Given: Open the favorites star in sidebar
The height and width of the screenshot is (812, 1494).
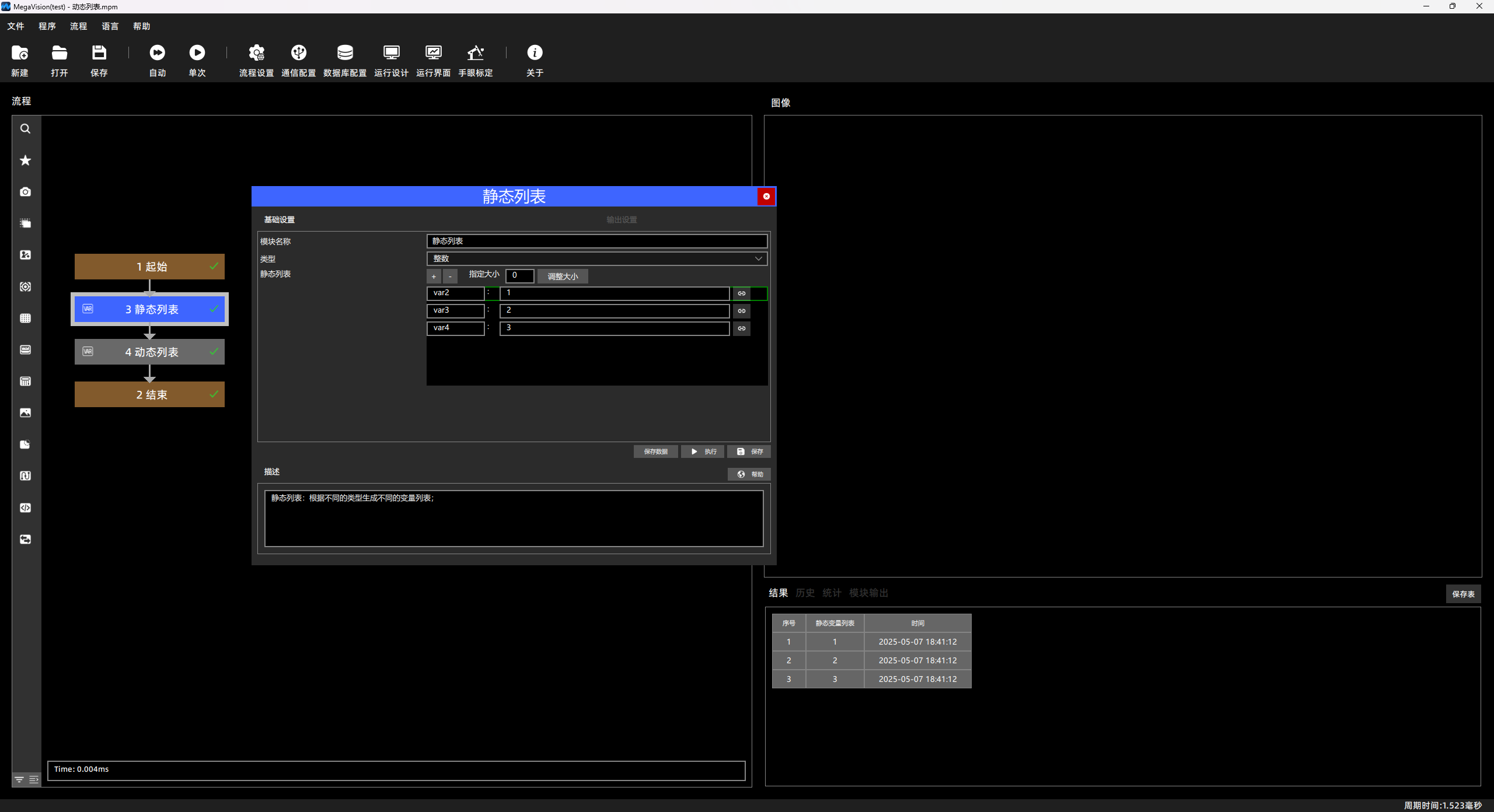Looking at the screenshot, I should click(25, 160).
